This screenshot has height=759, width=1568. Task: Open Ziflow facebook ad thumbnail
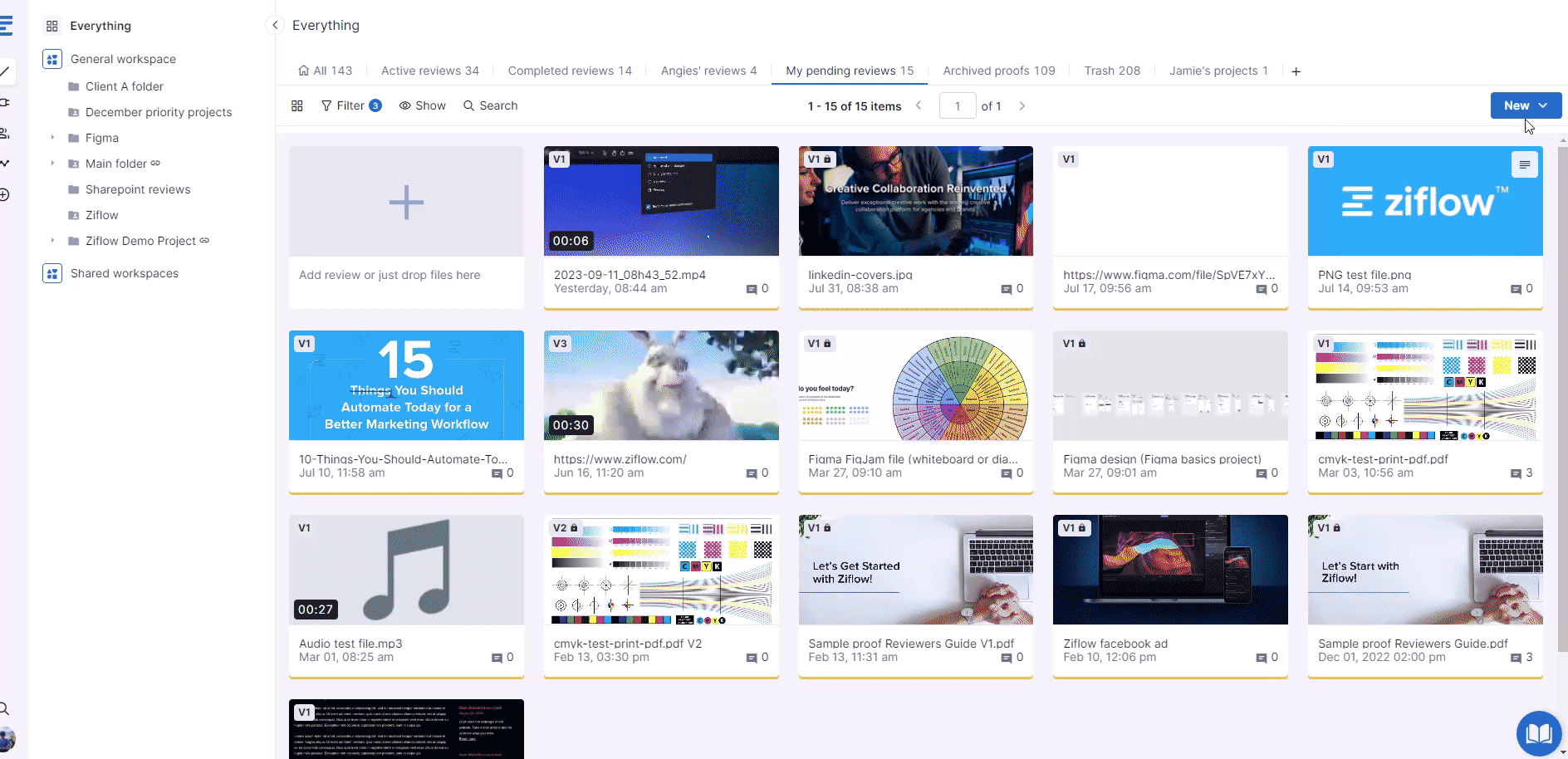point(1170,570)
